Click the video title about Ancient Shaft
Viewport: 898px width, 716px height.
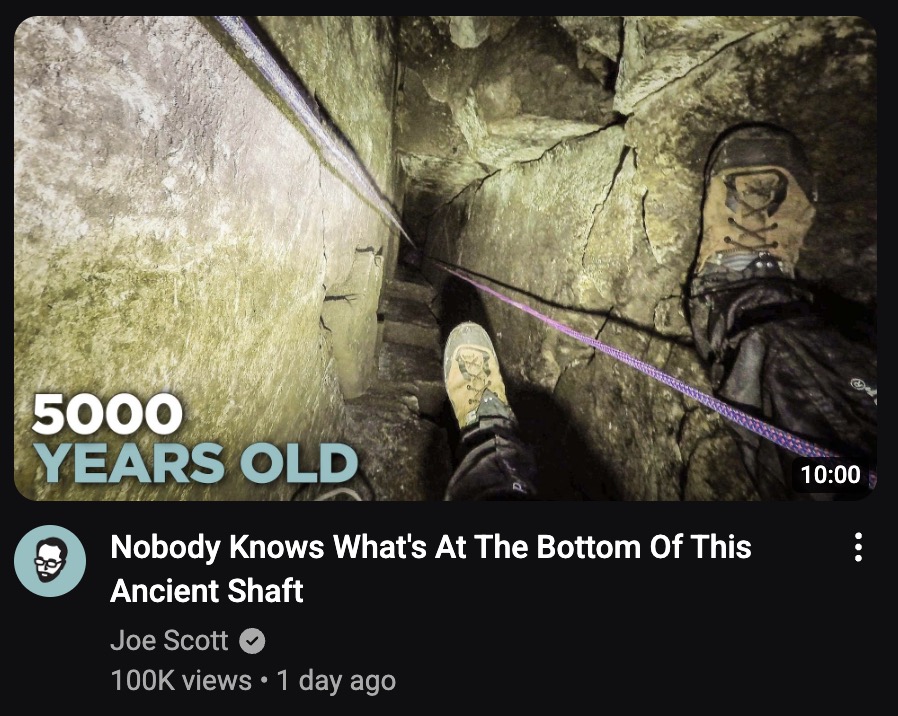(431, 568)
